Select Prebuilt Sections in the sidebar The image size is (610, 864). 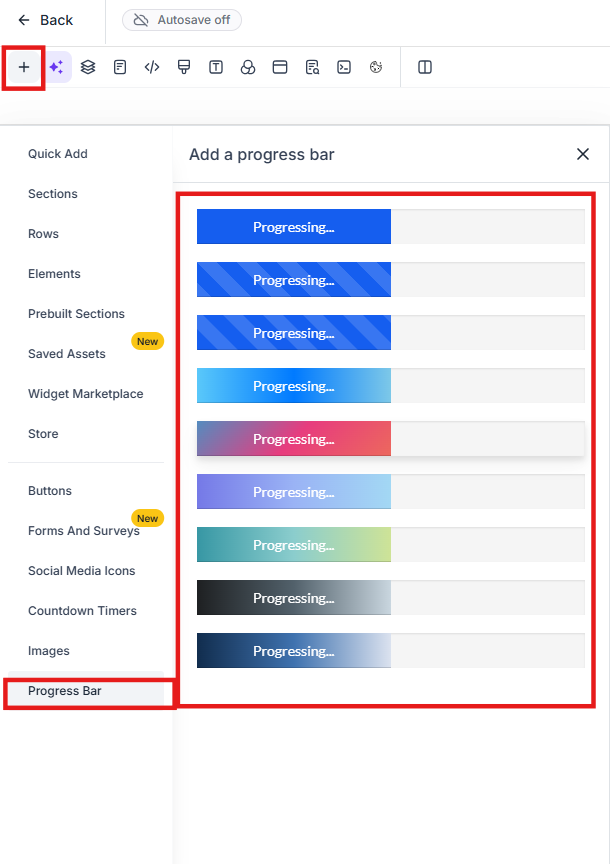(76, 314)
